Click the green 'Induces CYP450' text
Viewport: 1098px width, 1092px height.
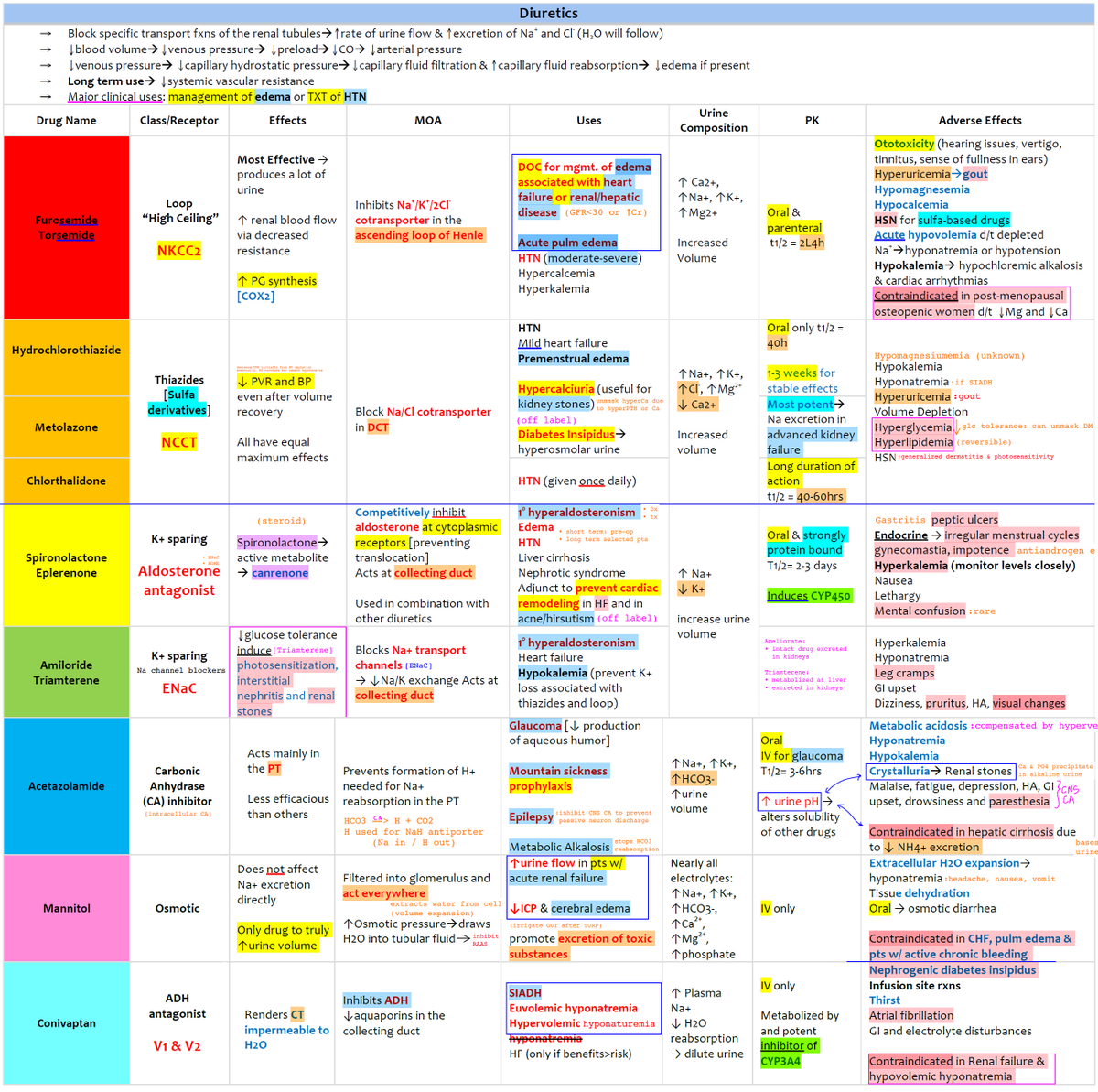[809, 596]
